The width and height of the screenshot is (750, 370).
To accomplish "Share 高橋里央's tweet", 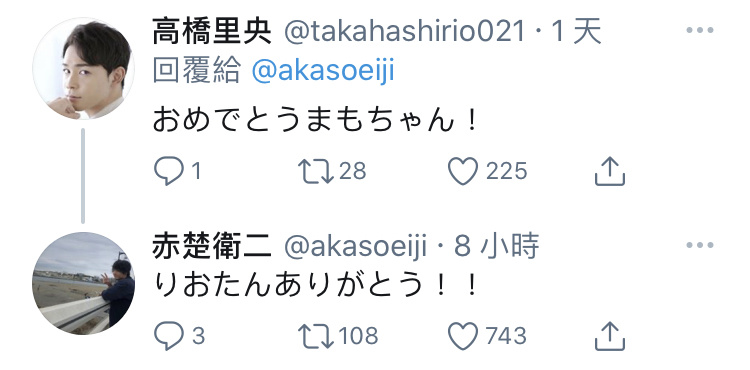I will (610, 171).
